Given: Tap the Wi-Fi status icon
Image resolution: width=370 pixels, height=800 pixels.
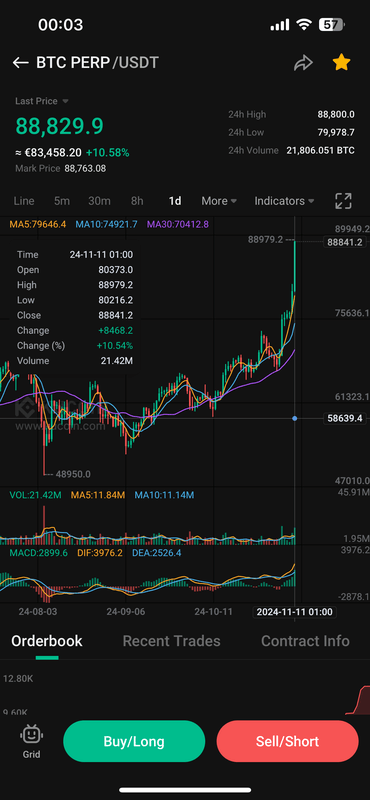Looking at the screenshot, I should click(304, 24).
